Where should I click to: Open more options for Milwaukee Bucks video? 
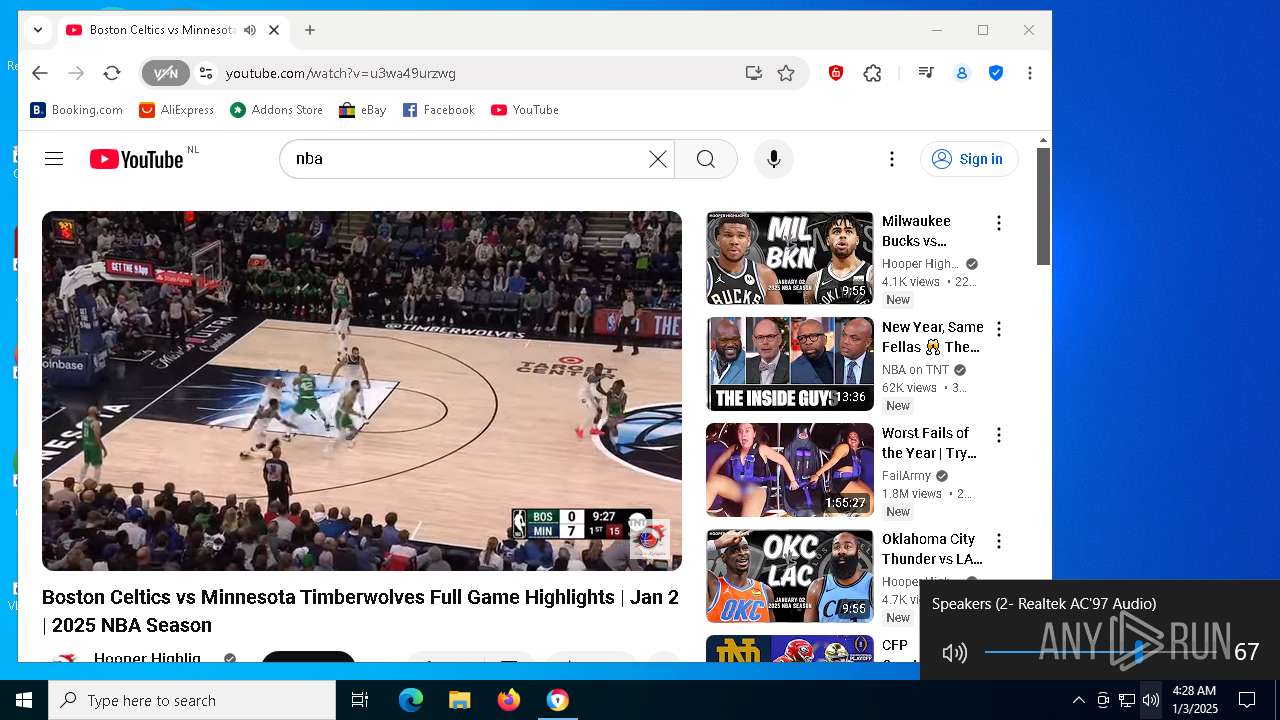998,223
